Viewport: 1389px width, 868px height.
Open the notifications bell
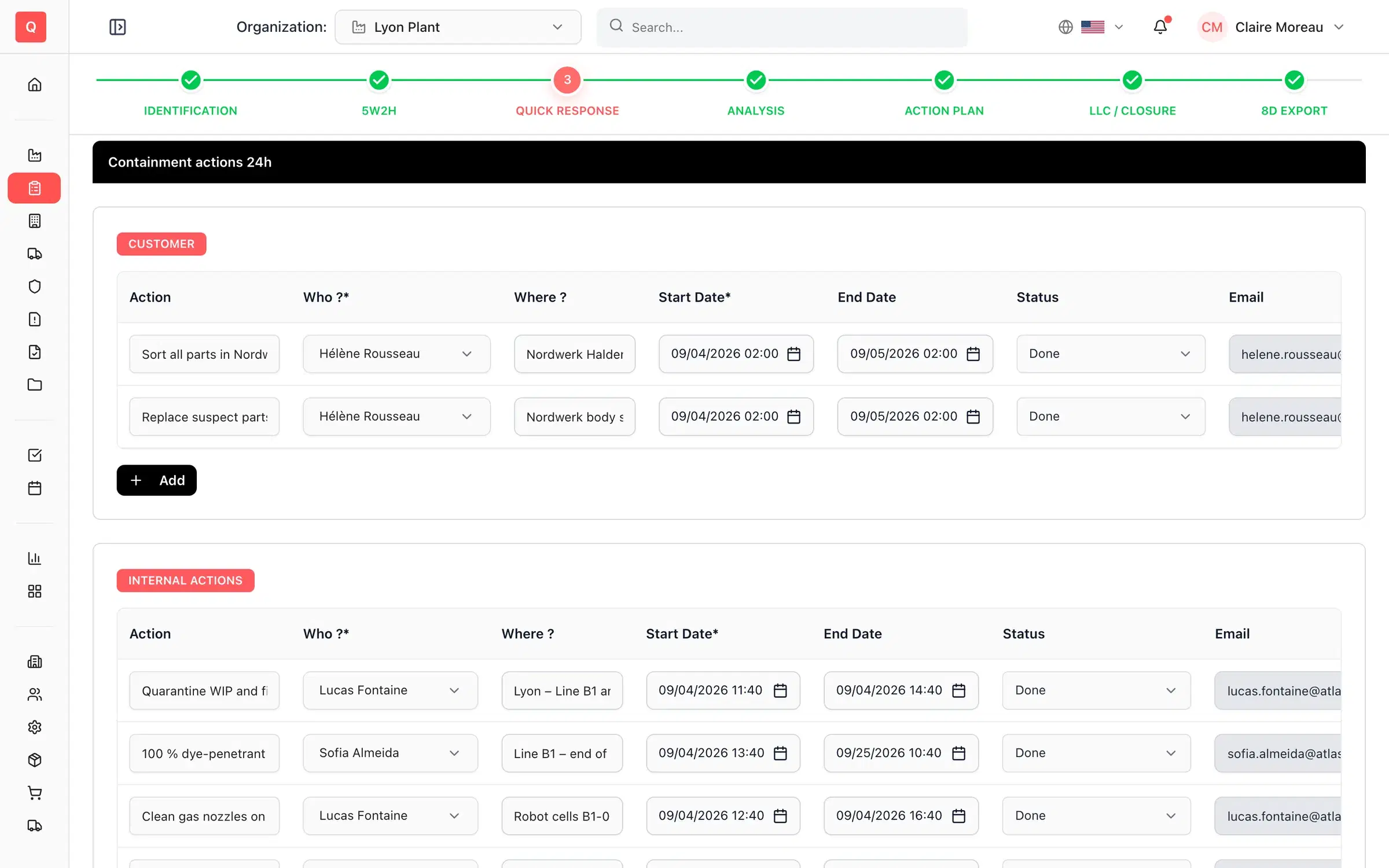(1160, 27)
